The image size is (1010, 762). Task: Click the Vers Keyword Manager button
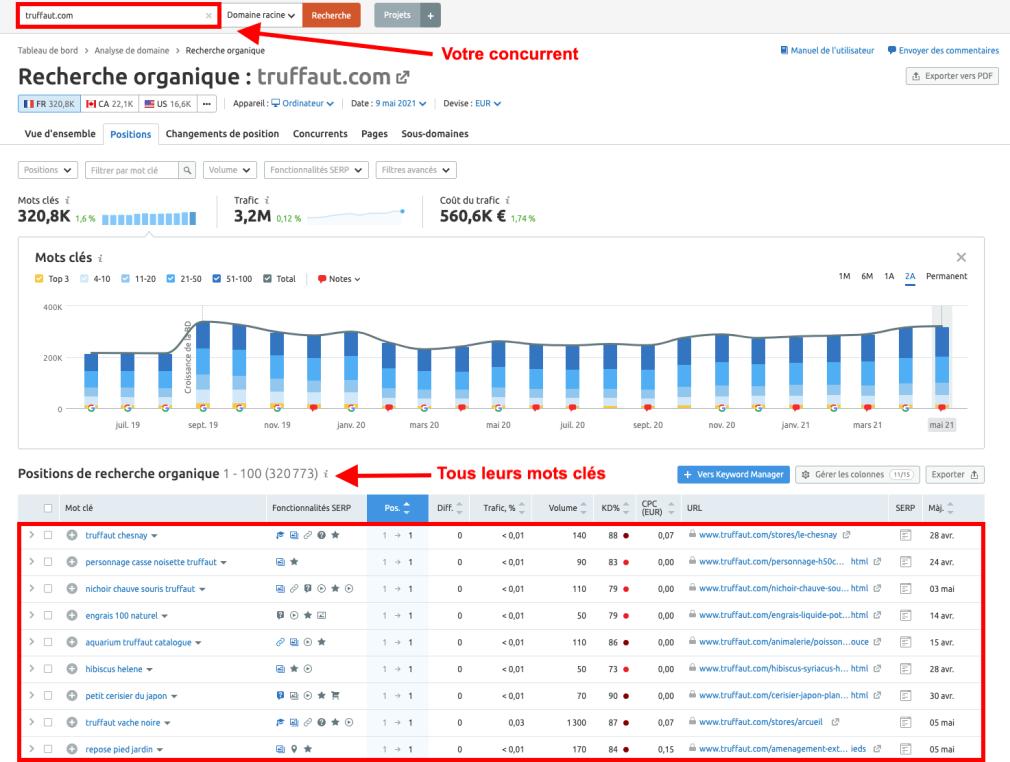click(x=734, y=475)
